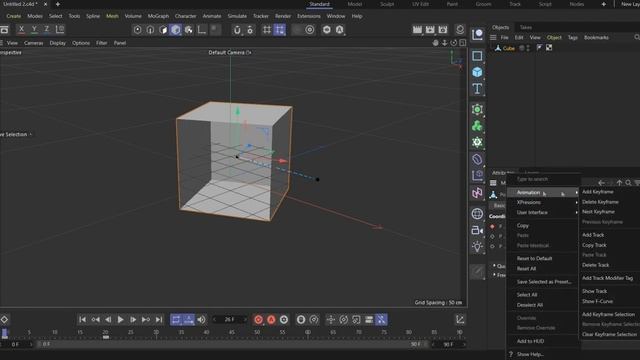The height and width of the screenshot is (360, 640).
Task: Open the Subdivision generator icon
Action: pos(477,109)
